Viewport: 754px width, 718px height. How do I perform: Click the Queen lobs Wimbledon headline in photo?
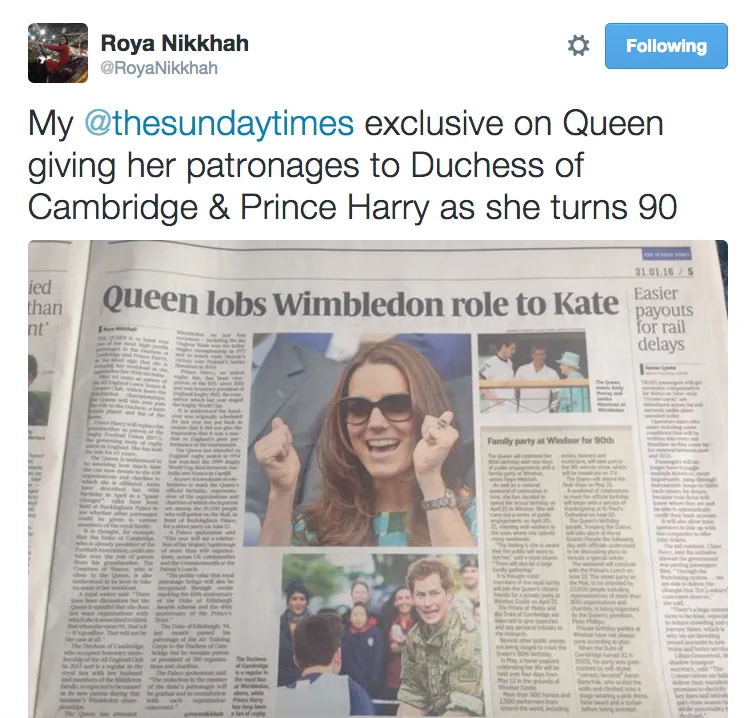[x=360, y=303]
